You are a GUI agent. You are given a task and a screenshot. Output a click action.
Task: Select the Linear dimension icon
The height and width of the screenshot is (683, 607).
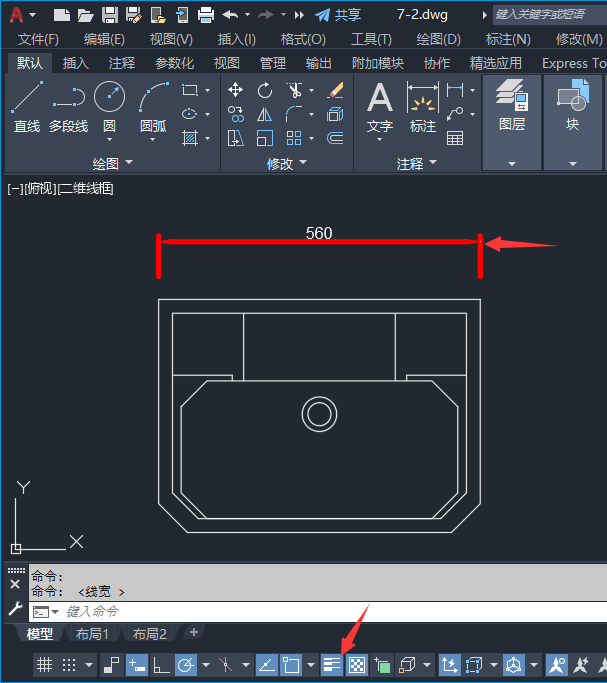(455, 90)
